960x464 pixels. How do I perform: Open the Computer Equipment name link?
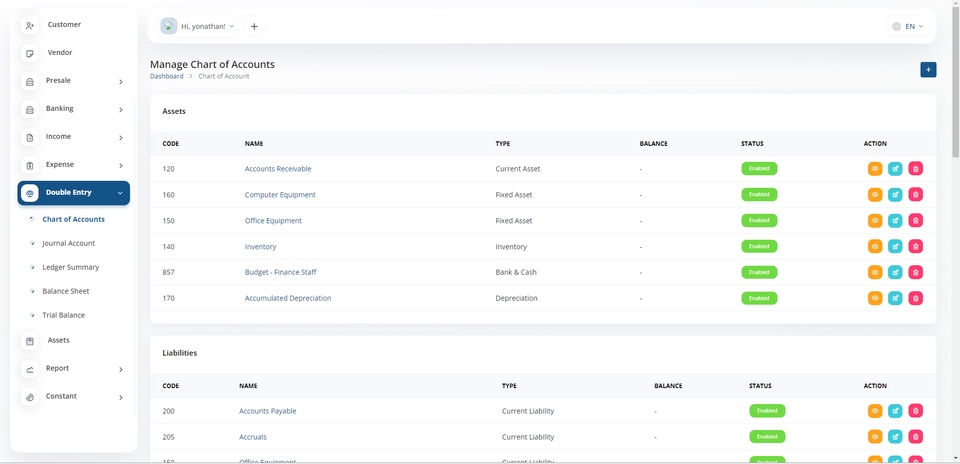[x=280, y=195]
